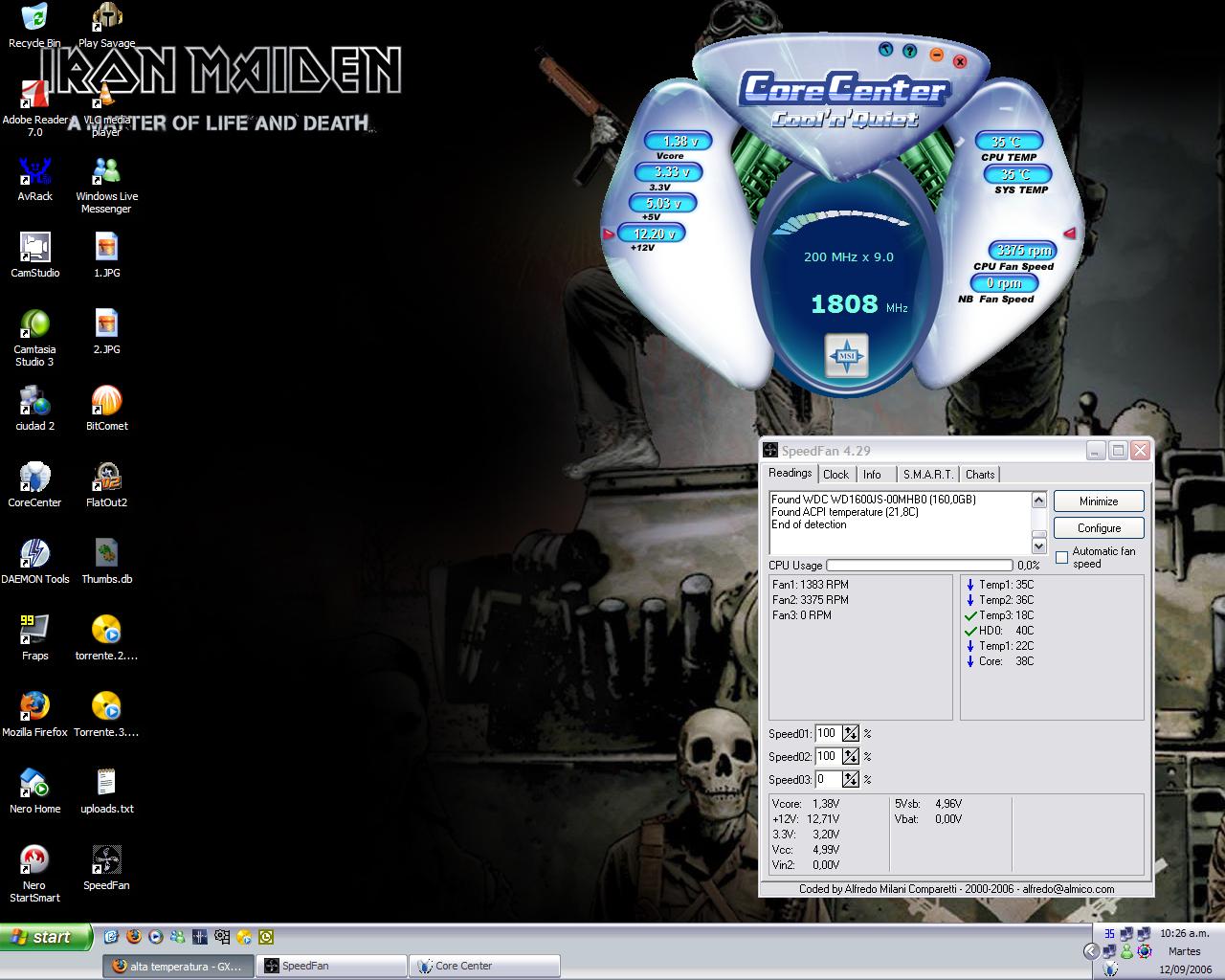Open the S.M.A.R.T. tab in SpeedFan
The image size is (1225, 980).
pos(928,474)
